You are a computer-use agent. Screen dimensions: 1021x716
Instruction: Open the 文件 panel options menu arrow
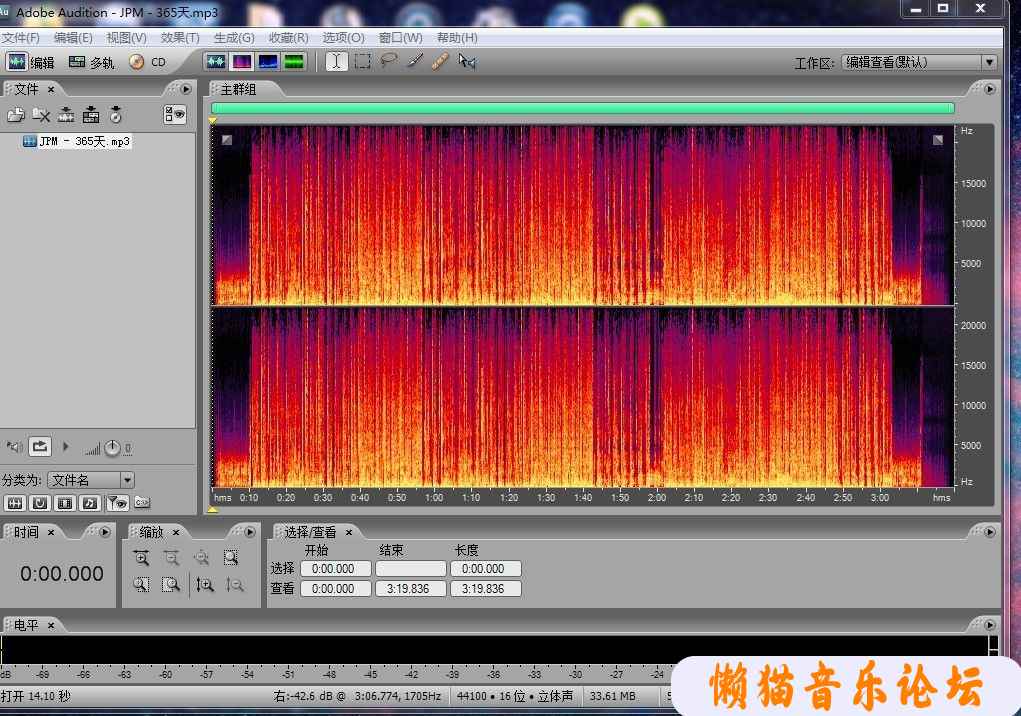(186, 89)
